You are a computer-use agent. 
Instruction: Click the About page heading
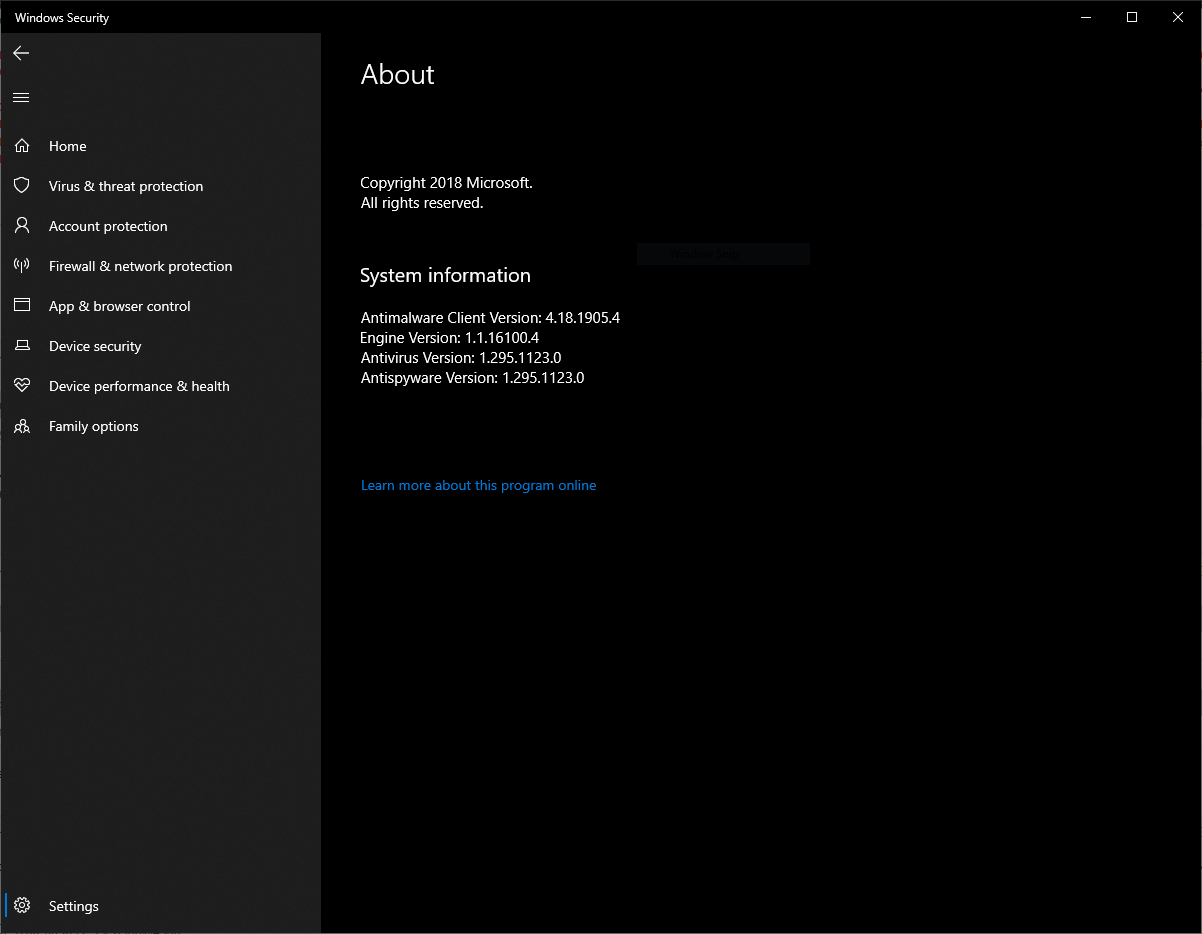tap(398, 75)
